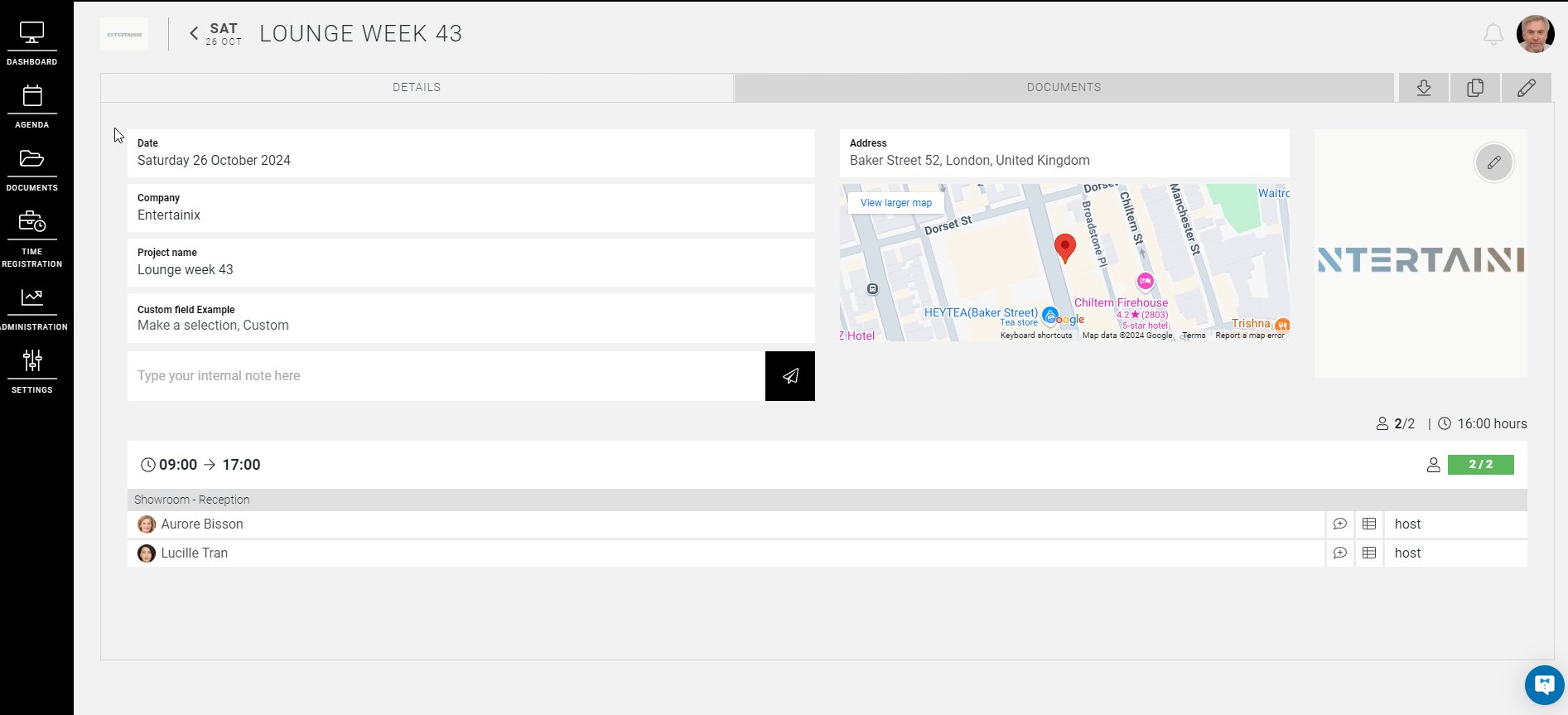Go back using the chevron beside SAT
Screen dimensions: 1568x715
click(194, 34)
